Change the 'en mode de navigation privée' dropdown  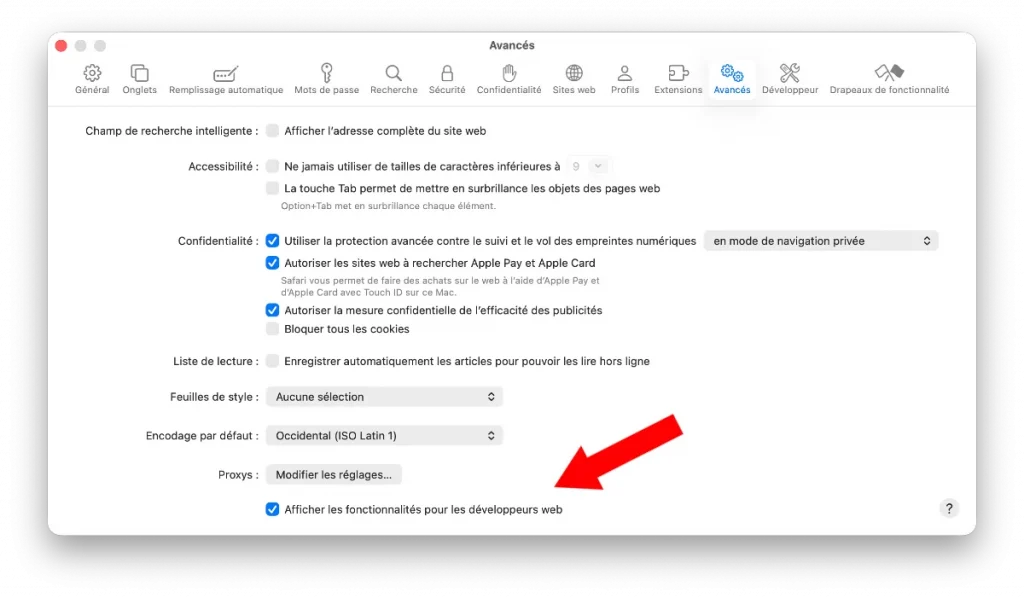(820, 240)
